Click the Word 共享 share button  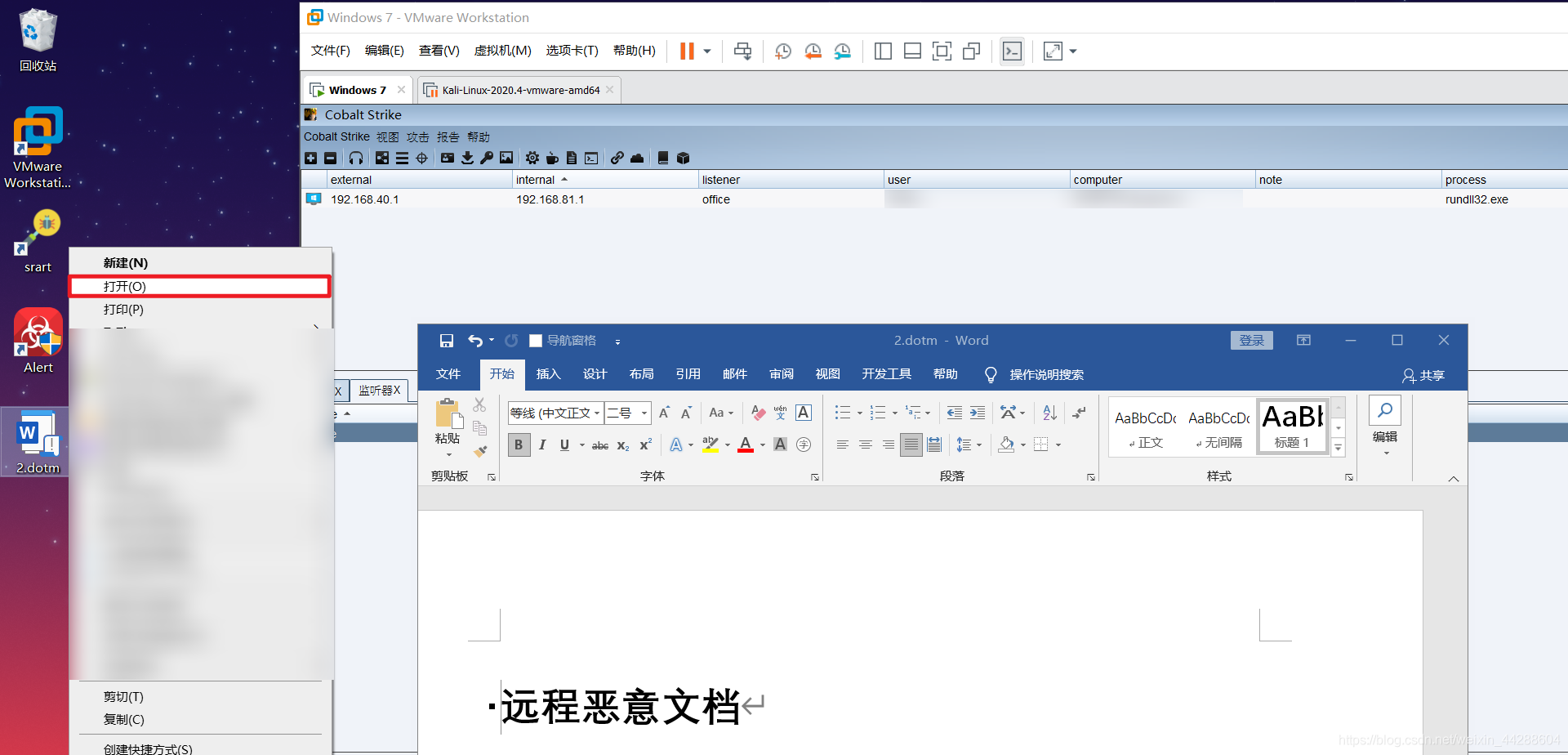tap(1423, 375)
